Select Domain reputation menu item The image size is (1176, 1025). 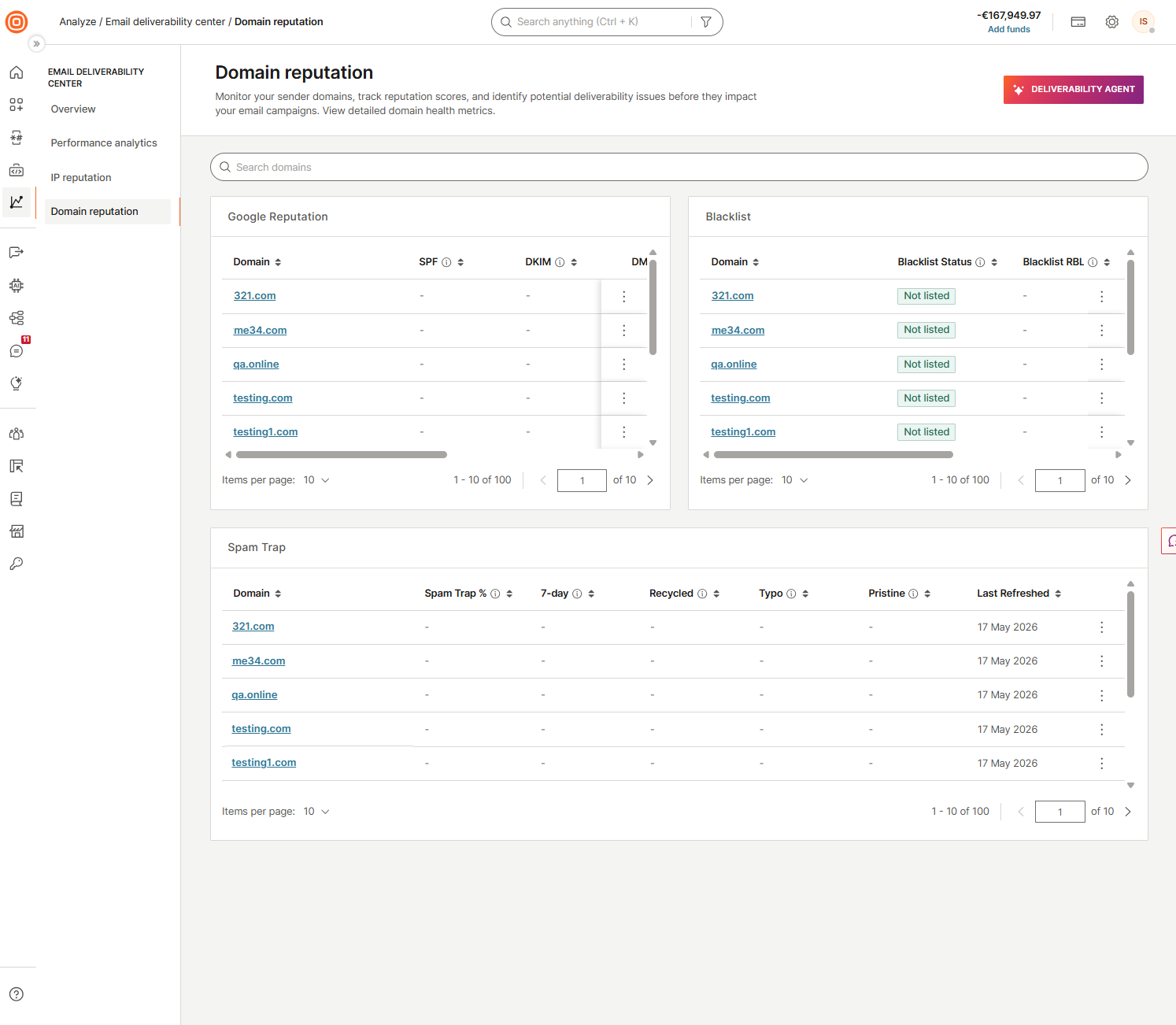click(108, 212)
